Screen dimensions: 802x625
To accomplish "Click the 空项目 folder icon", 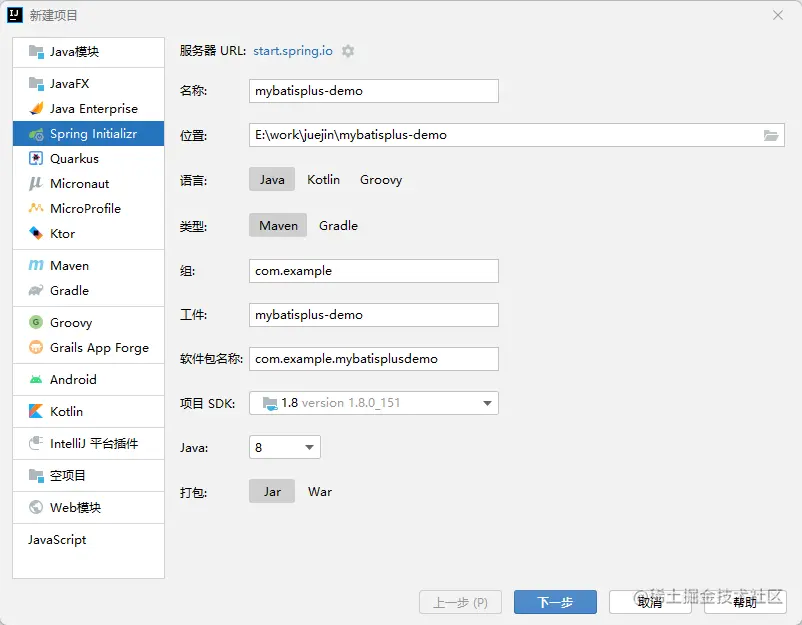I will (36, 475).
